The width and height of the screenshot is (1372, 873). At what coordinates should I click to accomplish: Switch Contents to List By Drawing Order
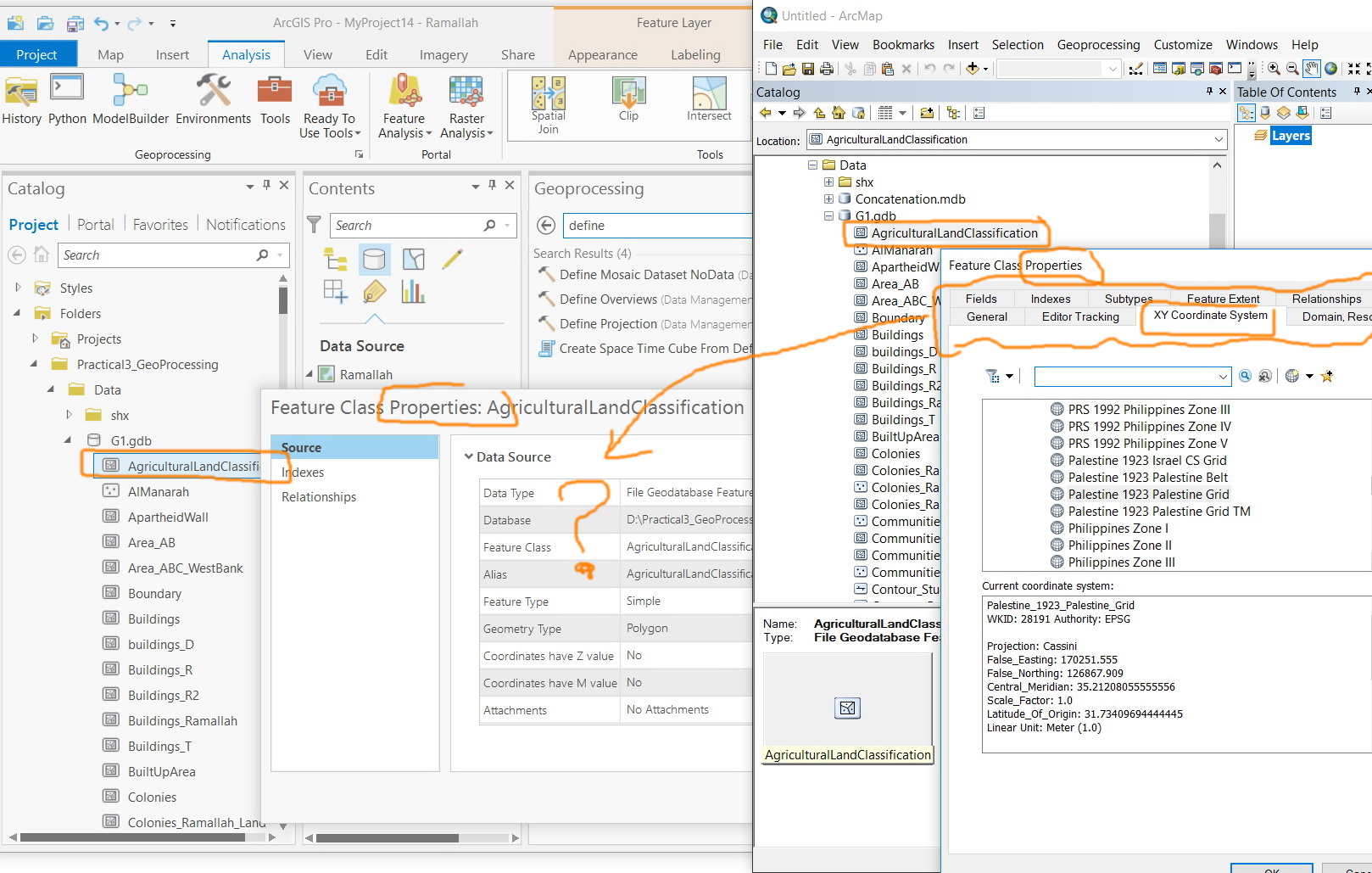tap(336, 259)
